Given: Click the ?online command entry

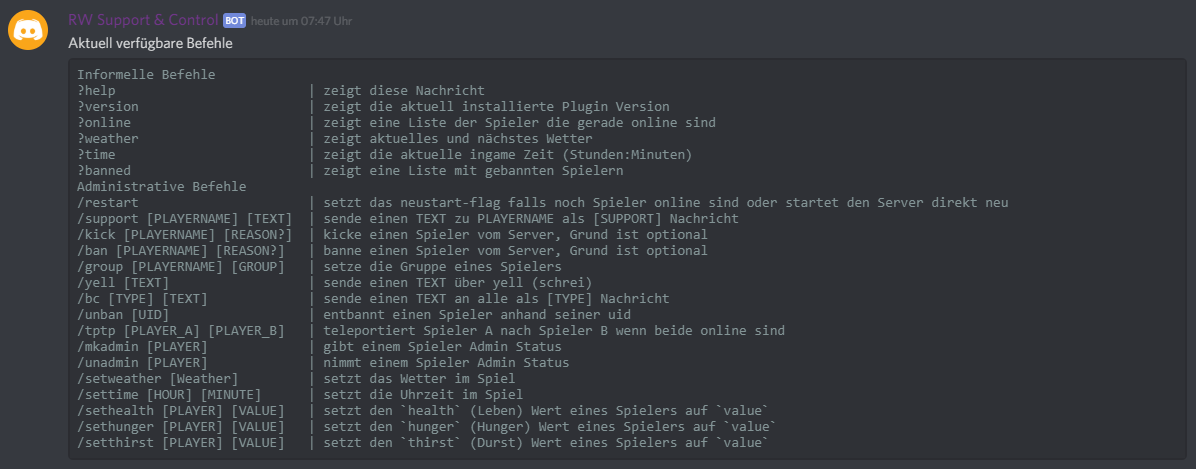Looking at the screenshot, I should 104,123.
